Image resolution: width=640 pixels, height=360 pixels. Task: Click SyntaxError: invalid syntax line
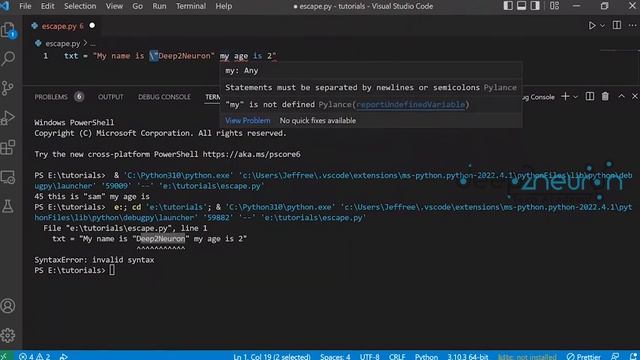click(x=94, y=260)
